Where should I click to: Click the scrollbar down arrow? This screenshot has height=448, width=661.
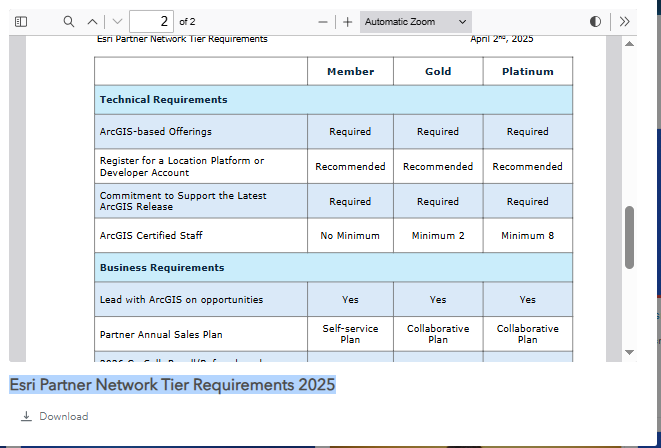coord(629,352)
